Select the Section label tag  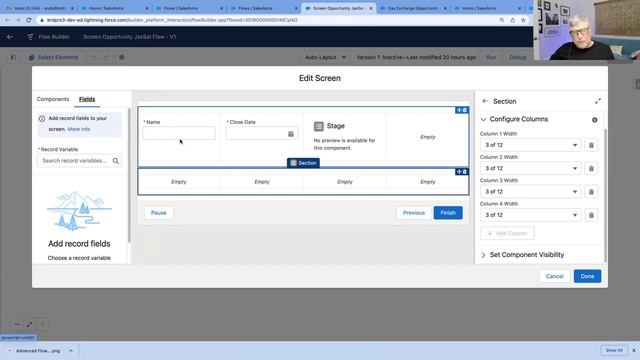pos(303,163)
